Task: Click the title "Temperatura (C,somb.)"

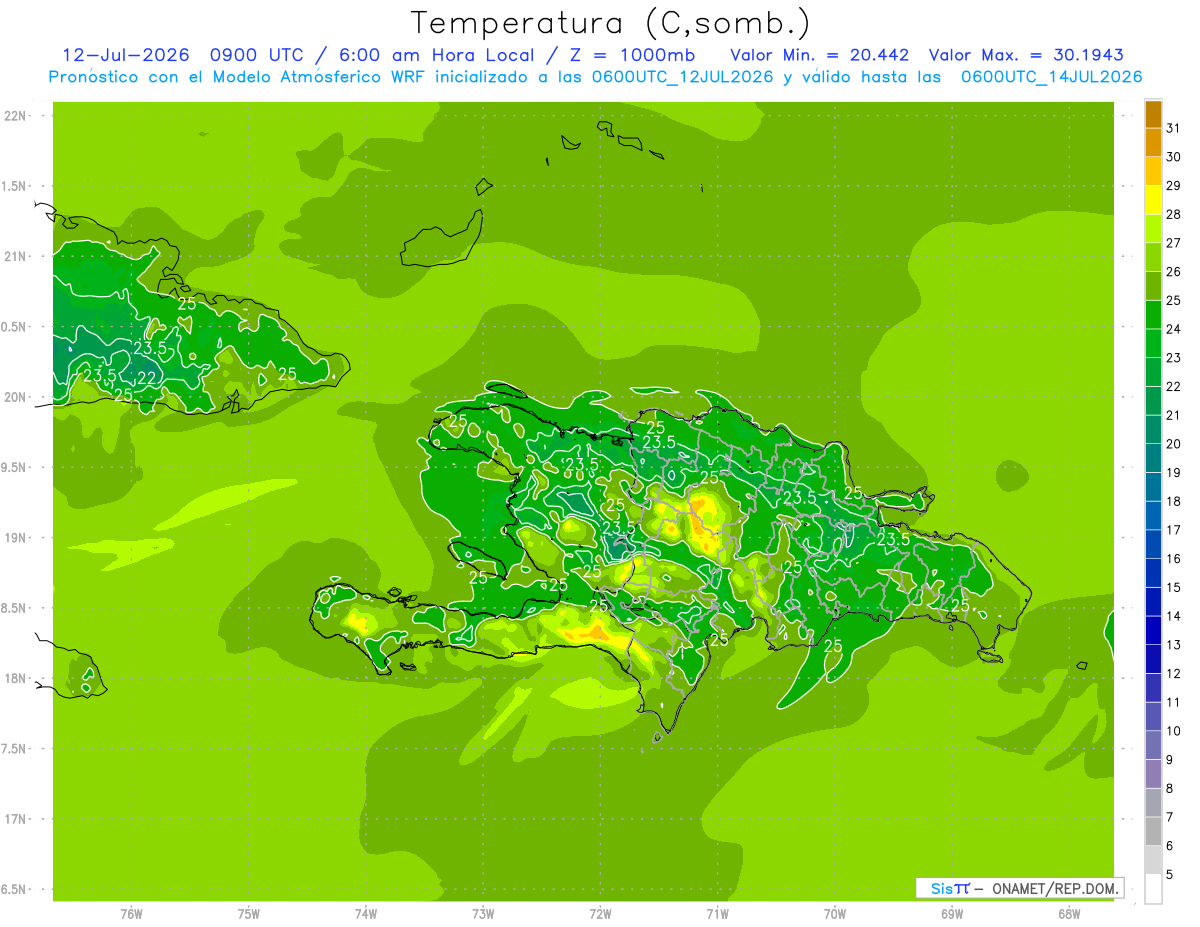Action: [x=610, y=23]
